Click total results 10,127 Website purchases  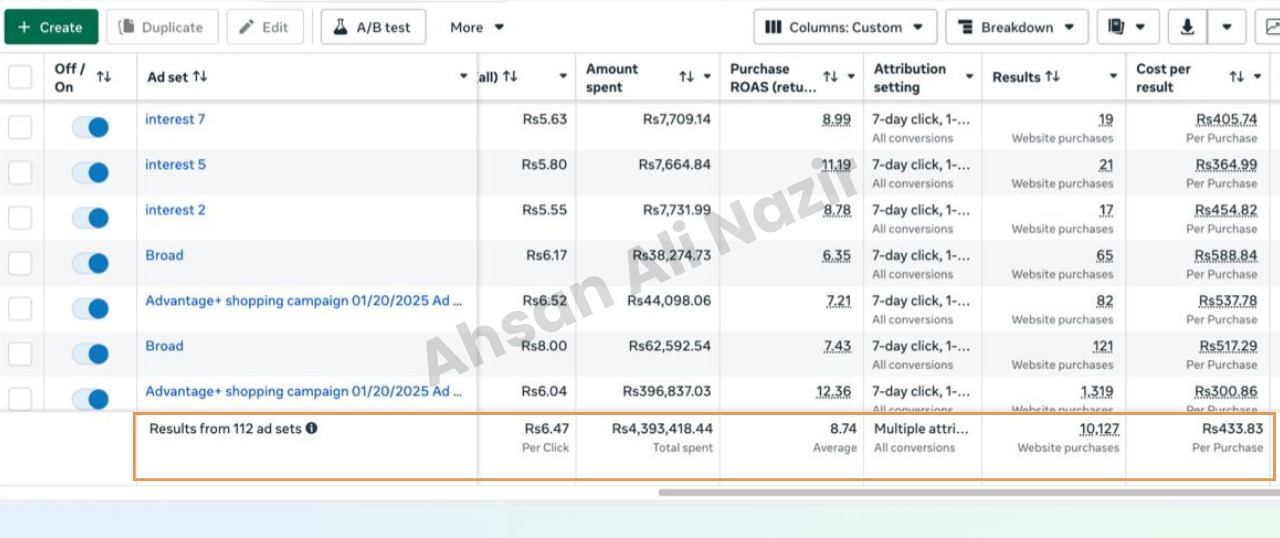tap(1099, 428)
